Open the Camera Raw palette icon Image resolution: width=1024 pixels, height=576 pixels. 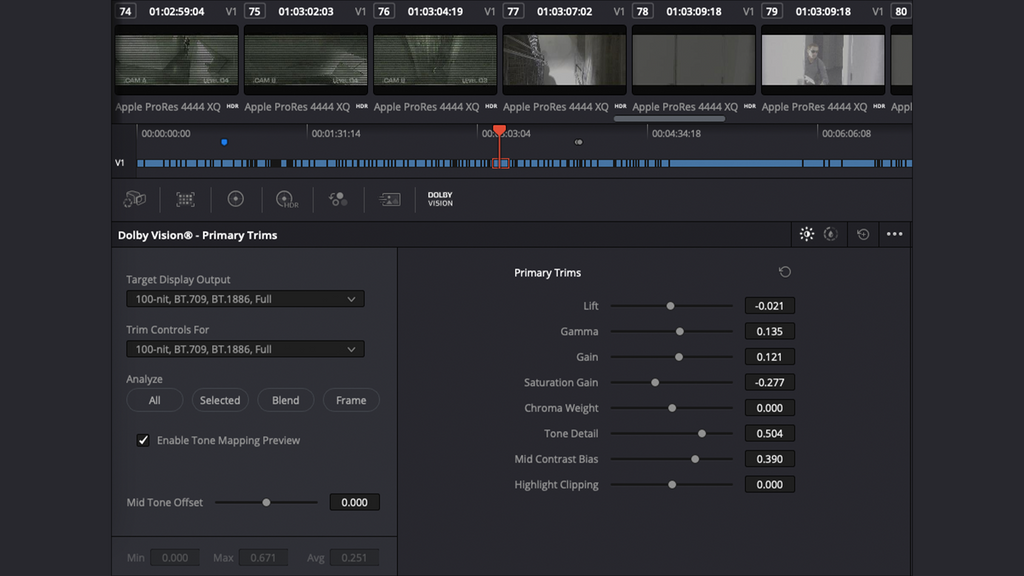[x=135, y=199]
